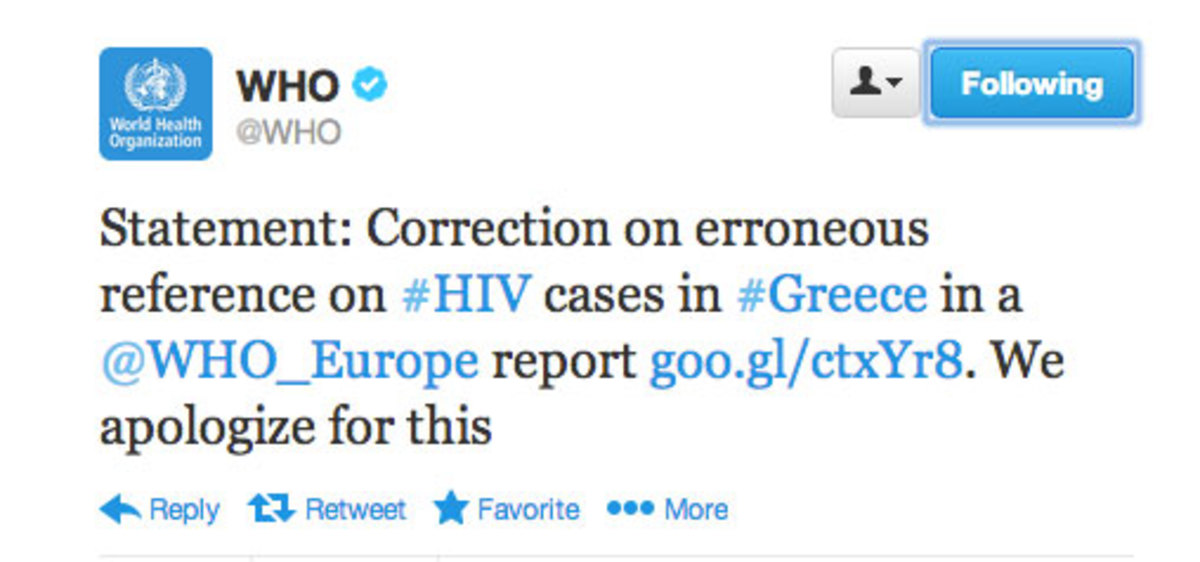
Task: Click the retweet arrows icon
Action: pos(272,510)
